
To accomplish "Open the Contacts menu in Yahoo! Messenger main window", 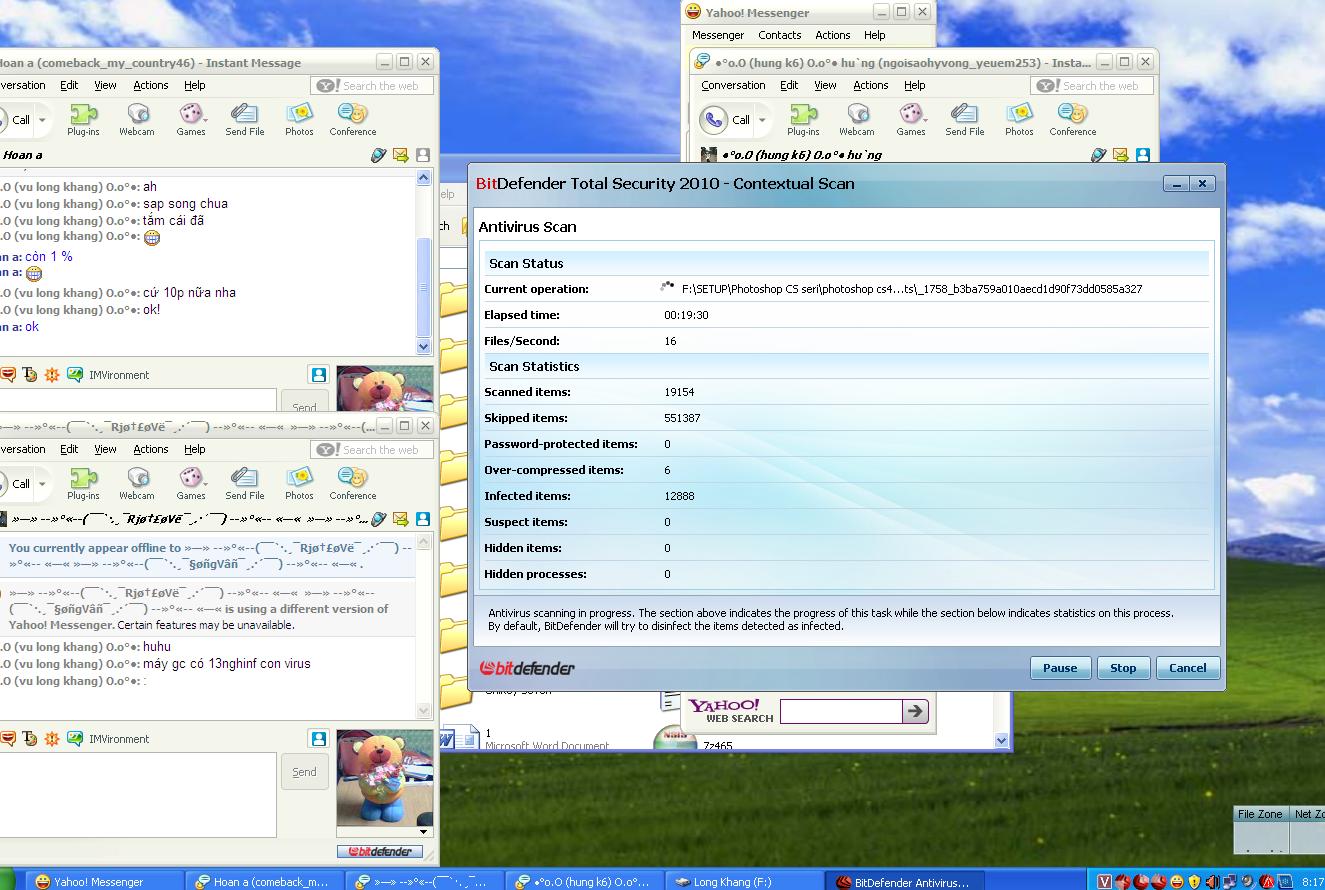I will [779, 35].
